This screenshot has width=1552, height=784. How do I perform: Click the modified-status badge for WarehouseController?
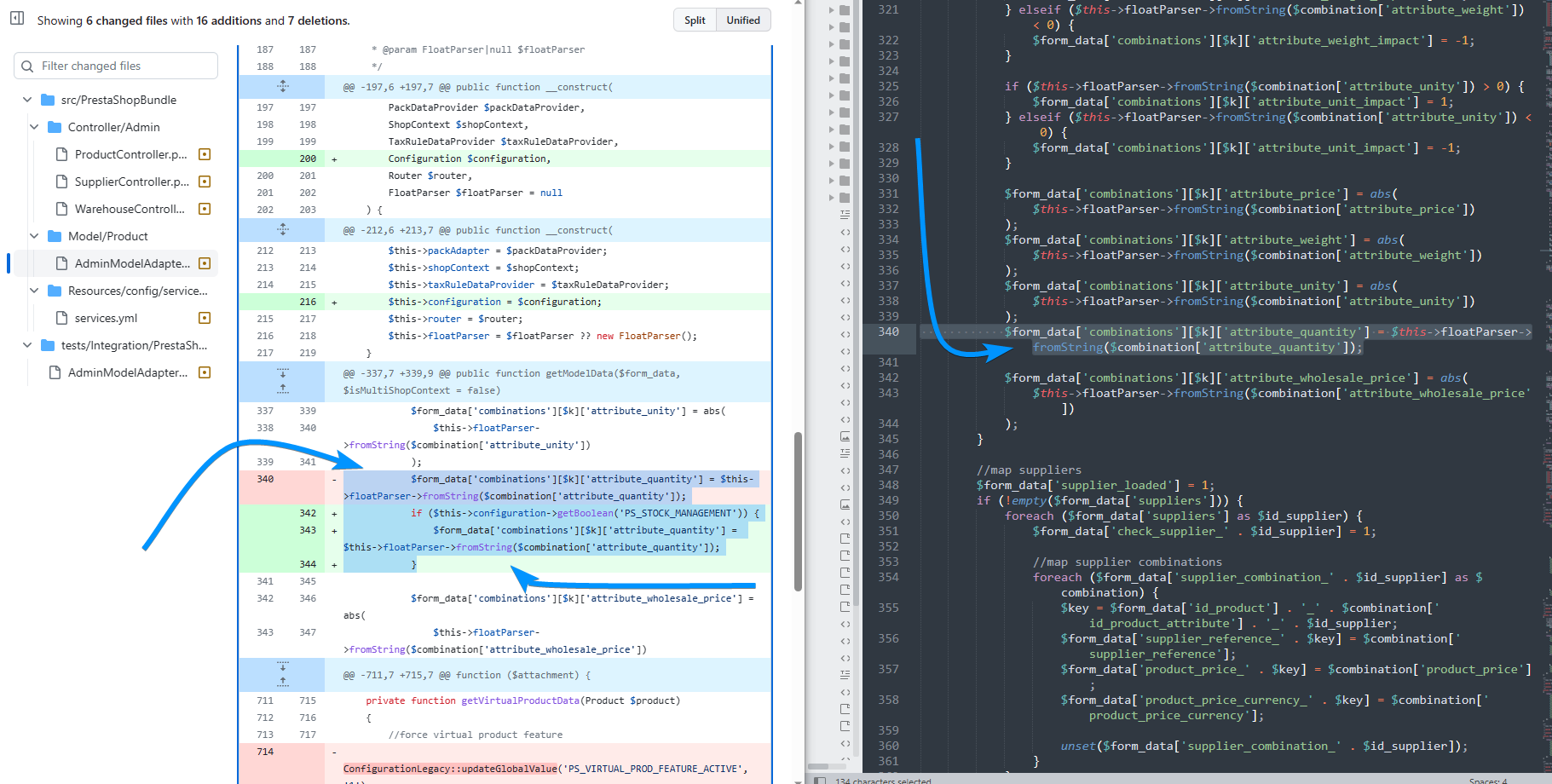click(x=205, y=209)
